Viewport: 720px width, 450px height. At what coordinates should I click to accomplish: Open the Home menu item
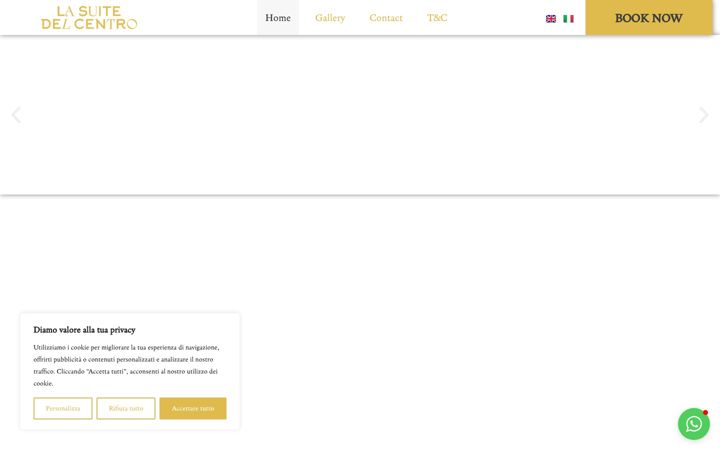[x=278, y=17]
